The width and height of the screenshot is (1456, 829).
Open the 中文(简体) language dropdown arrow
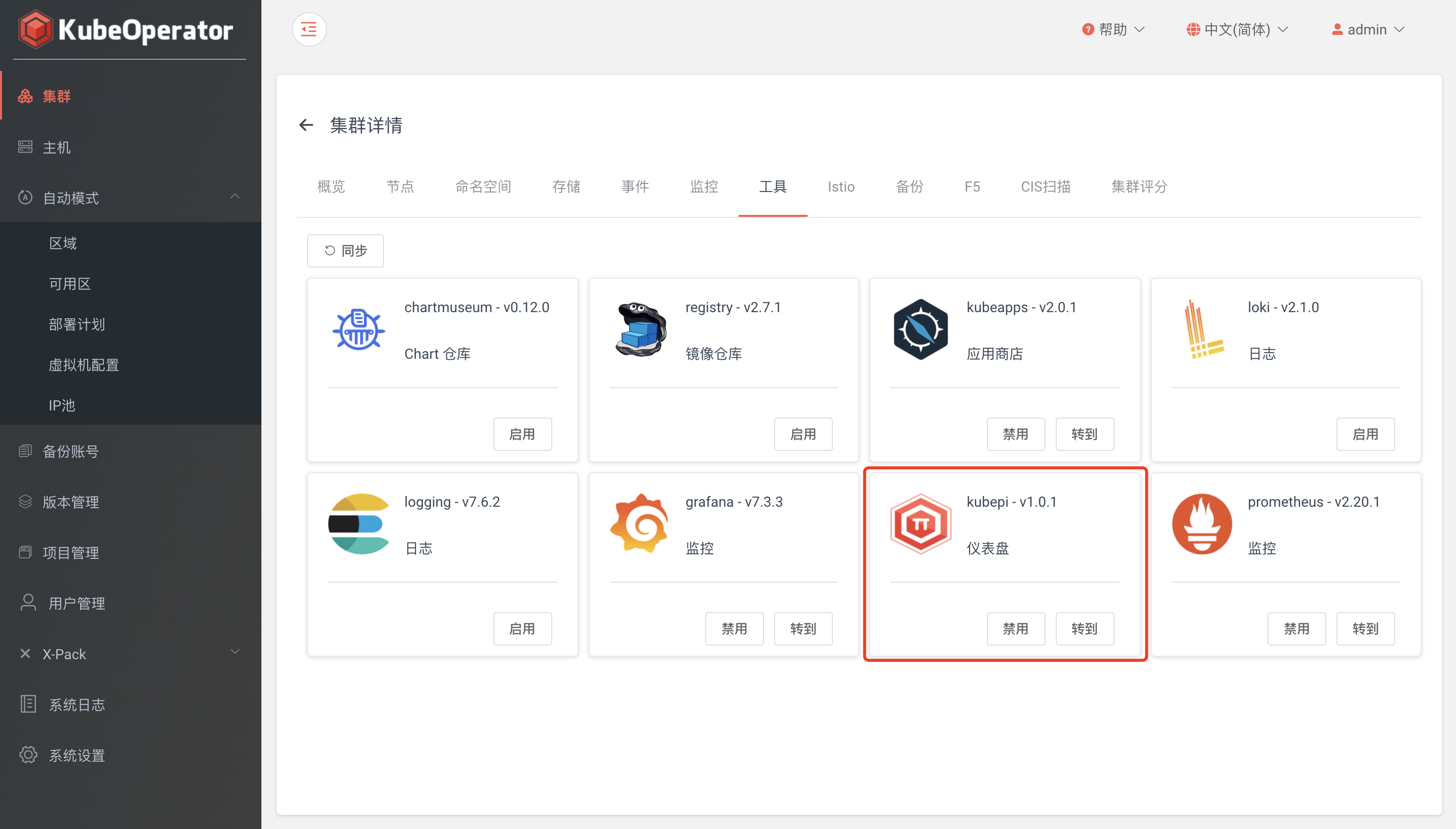[1283, 29]
